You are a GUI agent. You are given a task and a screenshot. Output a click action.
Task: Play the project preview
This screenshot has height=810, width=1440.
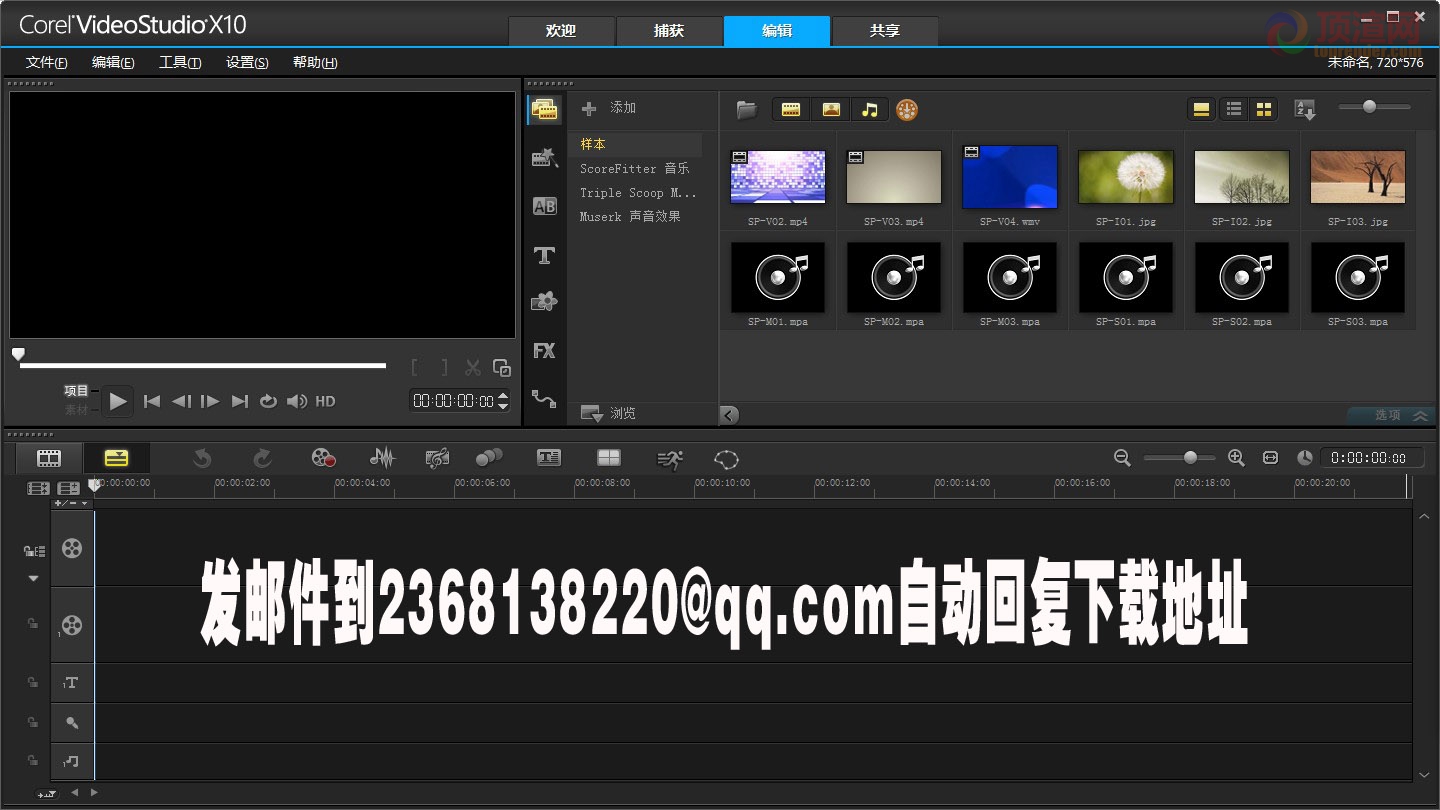click(118, 402)
